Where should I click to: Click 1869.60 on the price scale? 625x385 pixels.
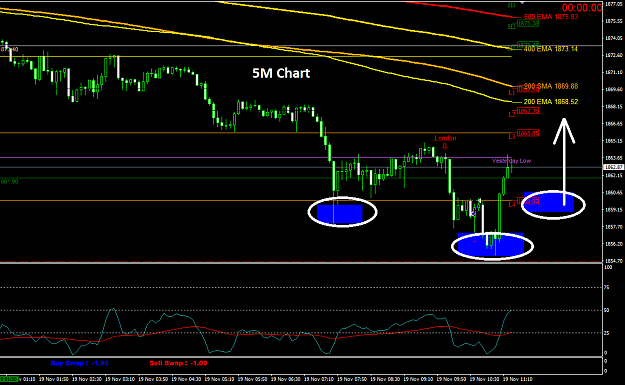coord(614,89)
